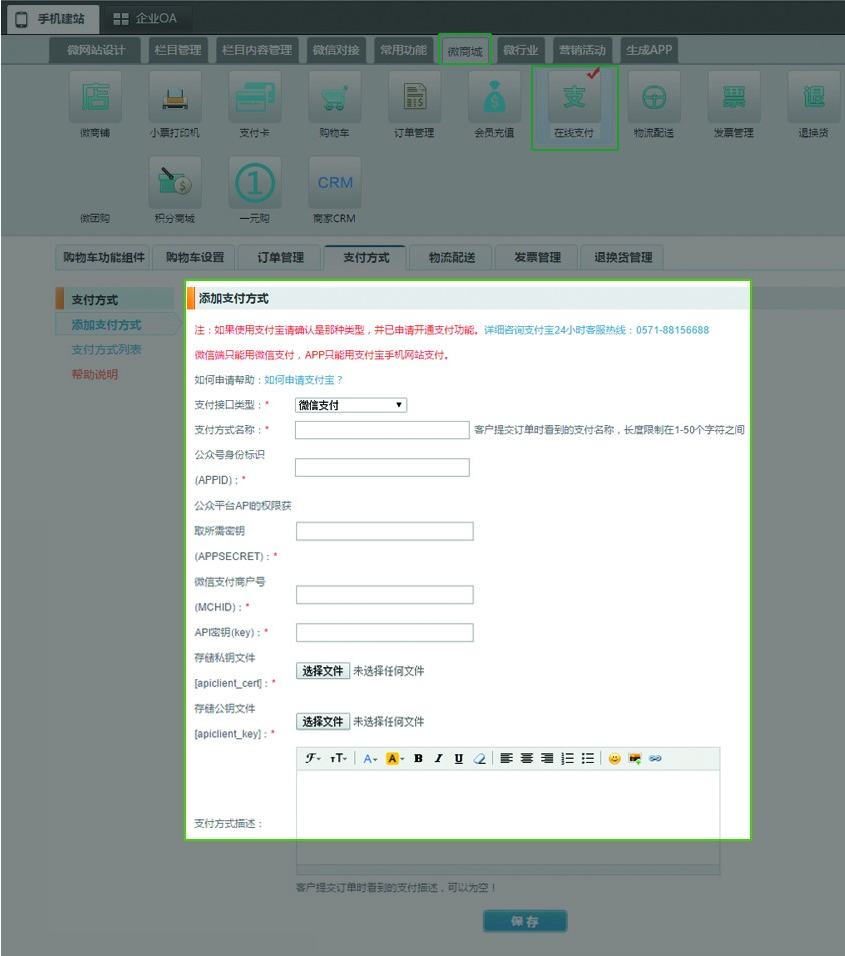Open the font size dropdown in editor
845x956 pixels.
[x=339, y=759]
